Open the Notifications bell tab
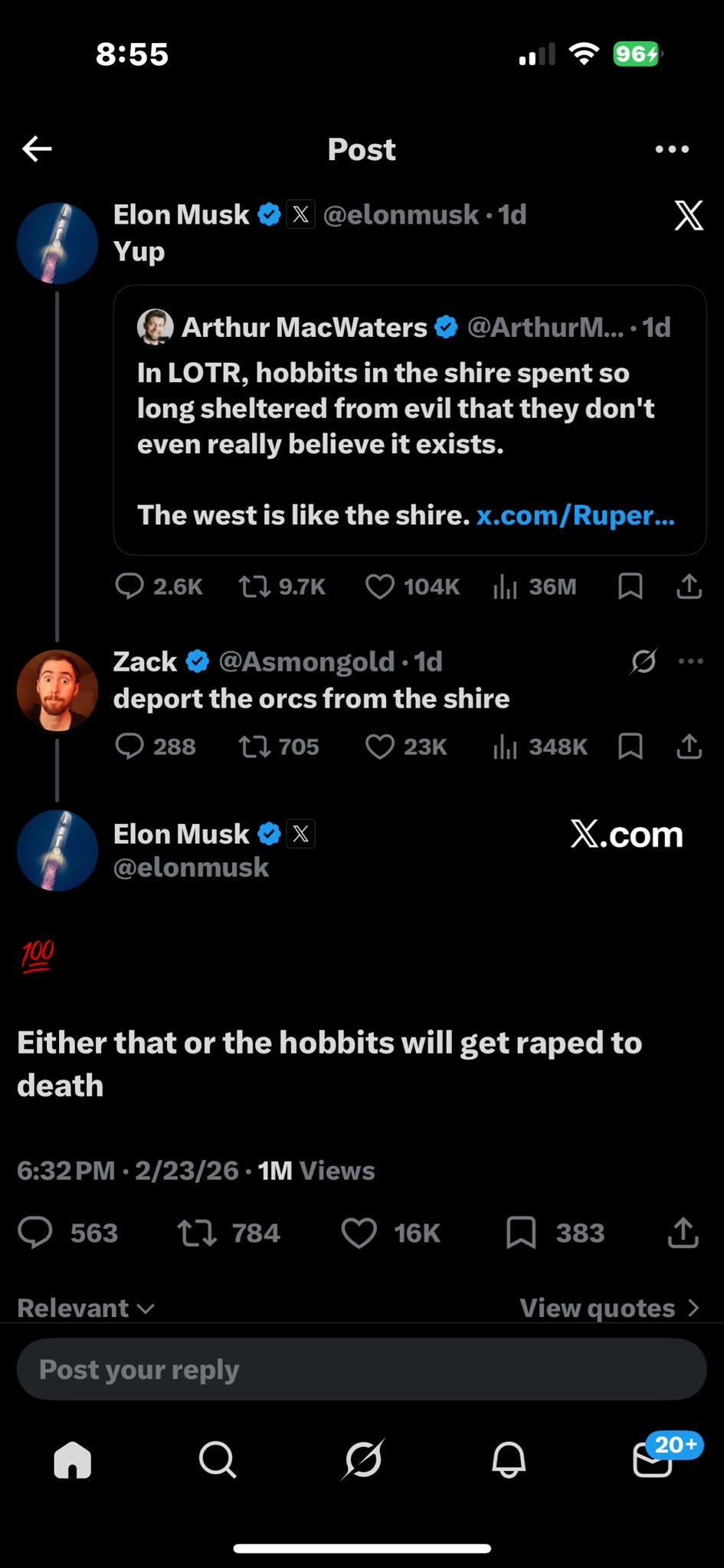Image resolution: width=724 pixels, height=1568 pixels. coord(508,1460)
